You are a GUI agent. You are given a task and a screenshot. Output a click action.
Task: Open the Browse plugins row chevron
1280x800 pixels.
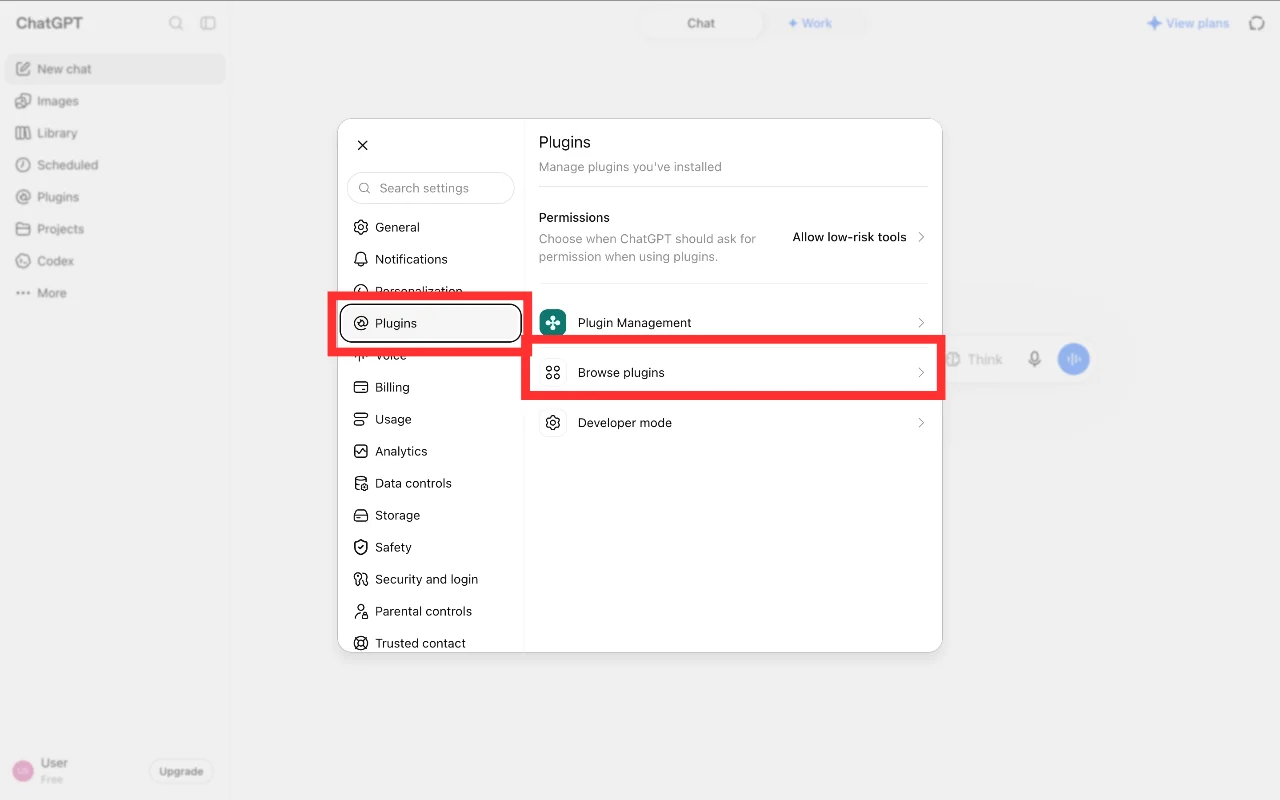point(921,372)
